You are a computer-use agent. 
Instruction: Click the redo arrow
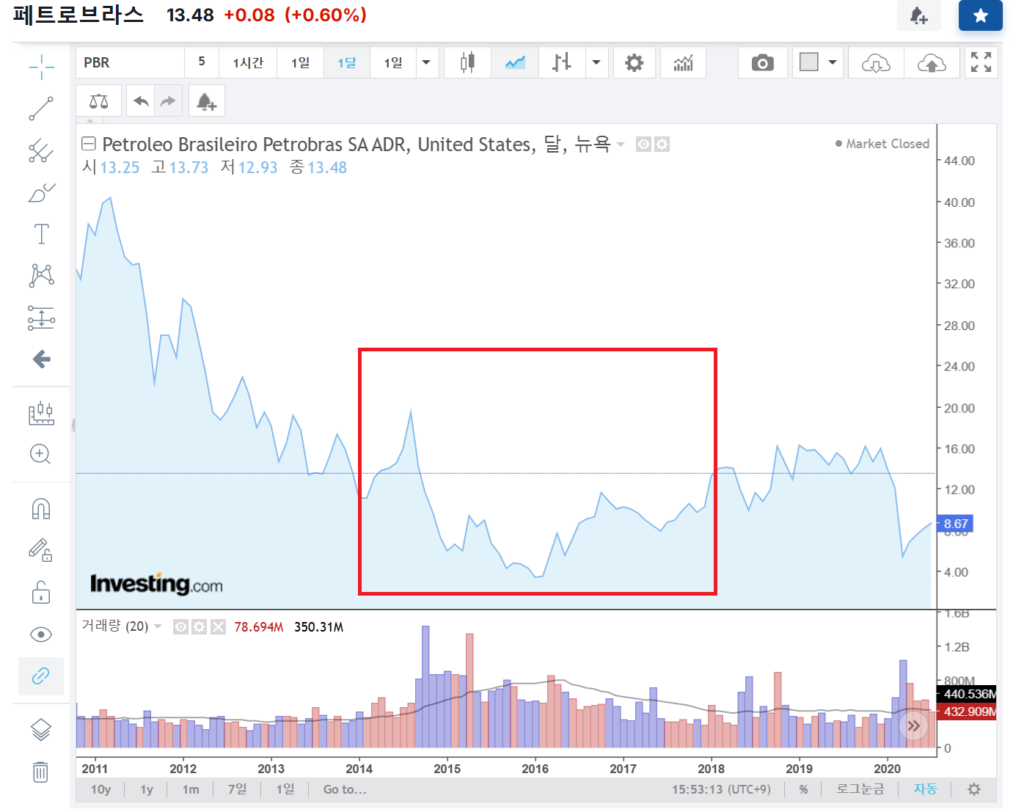click(x=168, y=101)
